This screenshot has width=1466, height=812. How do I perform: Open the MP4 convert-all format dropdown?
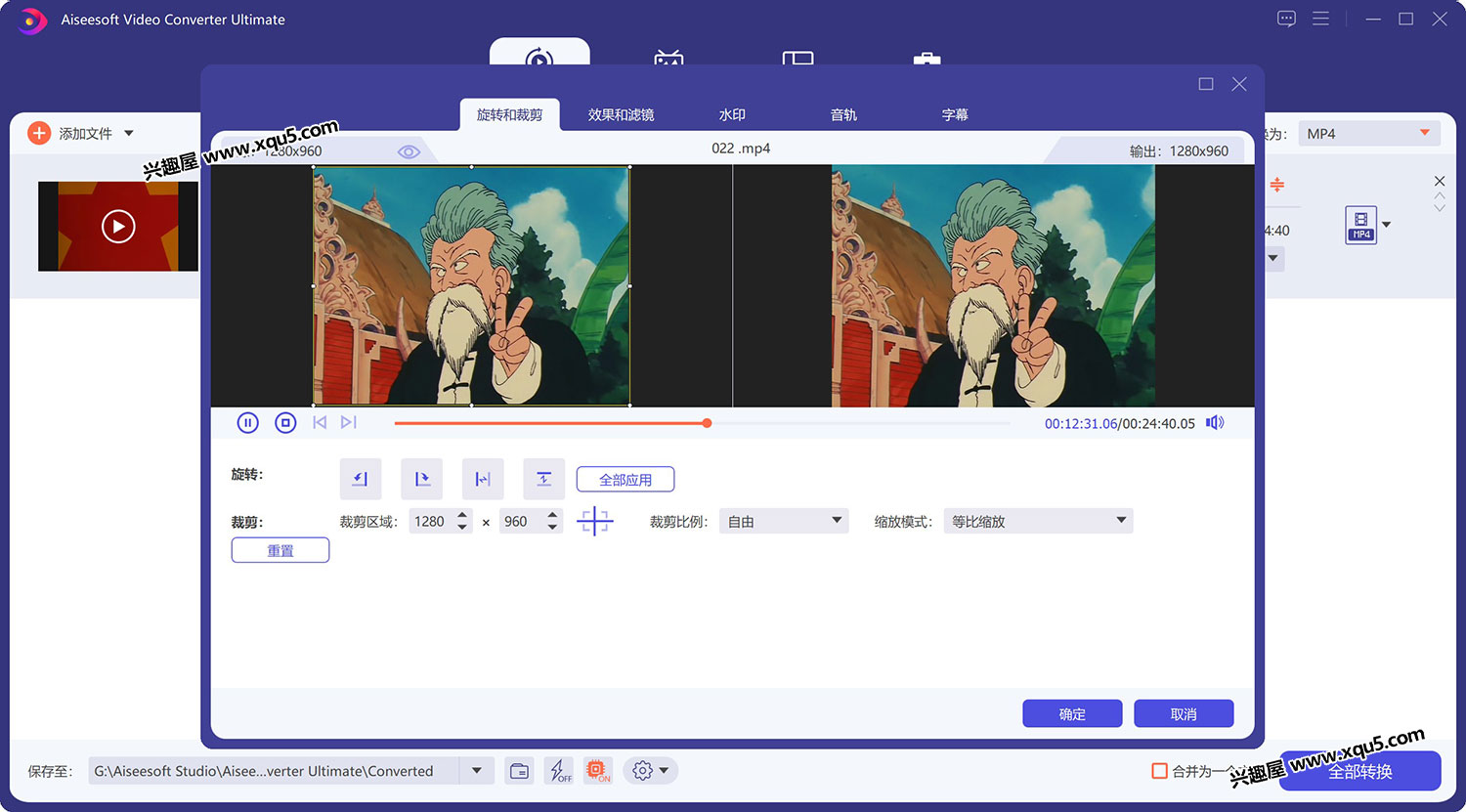(x=1370, y=133)
